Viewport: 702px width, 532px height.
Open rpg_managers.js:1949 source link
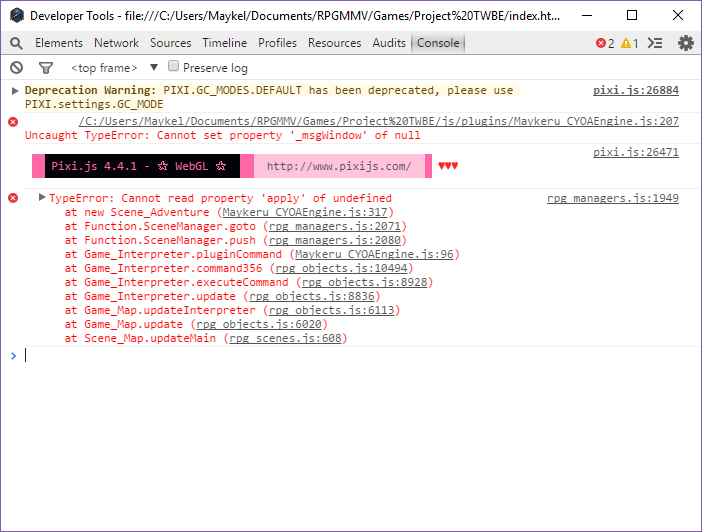(x=612, y=198)
